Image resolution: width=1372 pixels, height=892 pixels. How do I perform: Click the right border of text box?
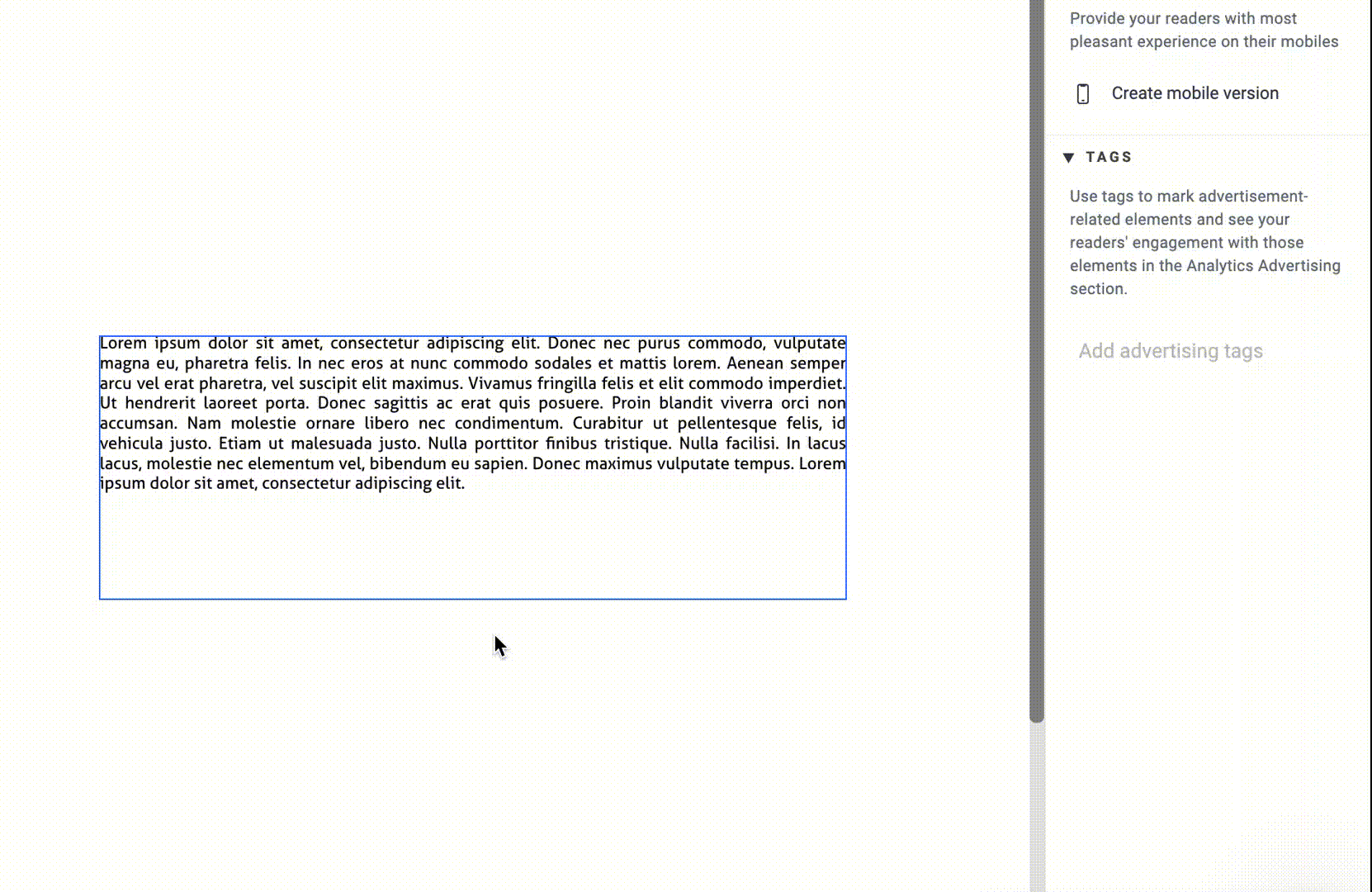(x=846, y=537)
